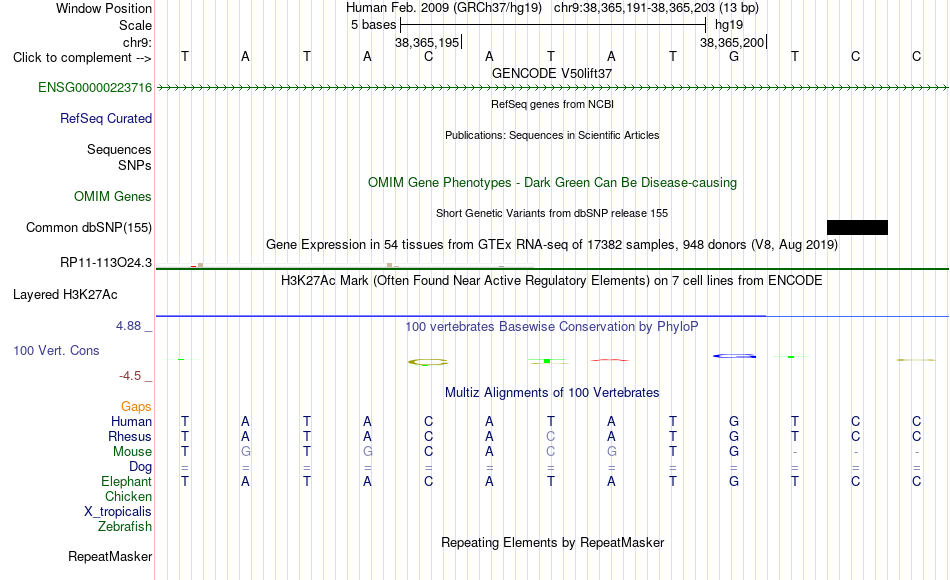This screenshot has height=580, width=950.
Task: Click the RepeatMasker track label
Action: (x=110, y=557)
